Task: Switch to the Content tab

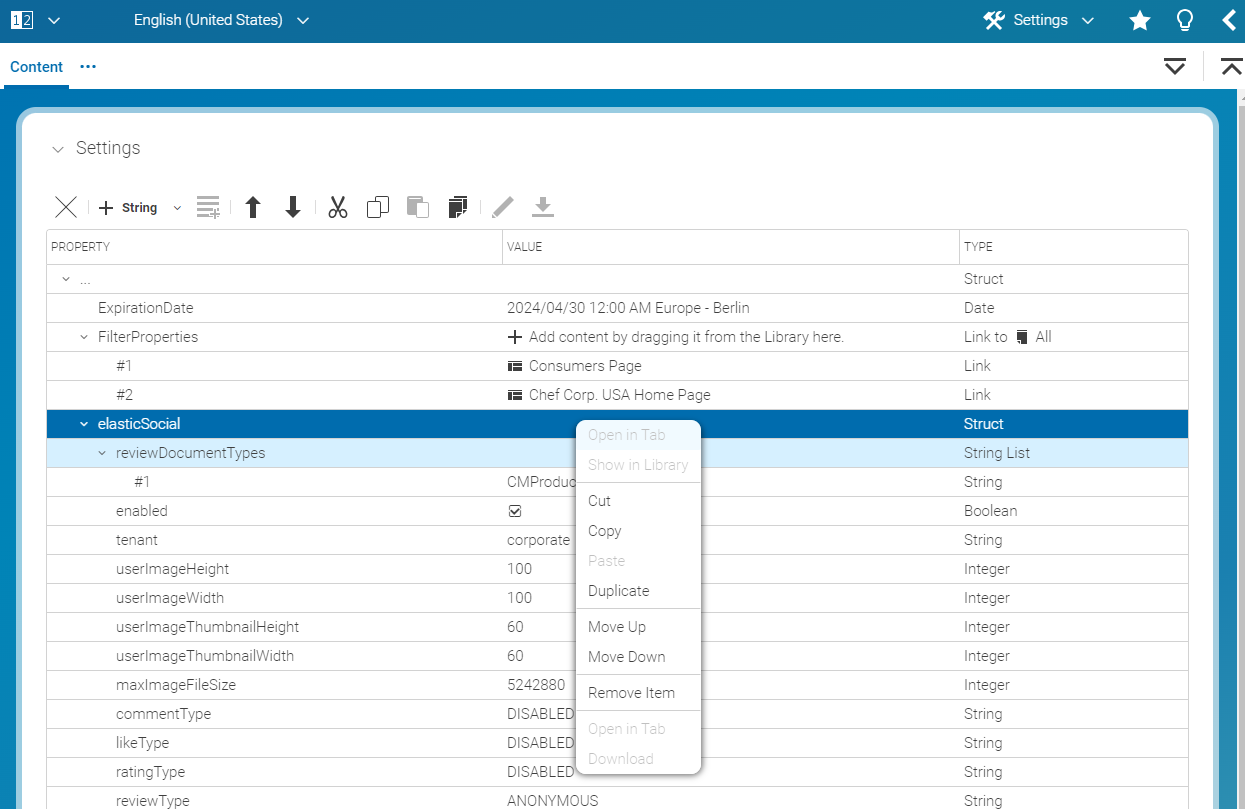Action: tap(36, 66)
